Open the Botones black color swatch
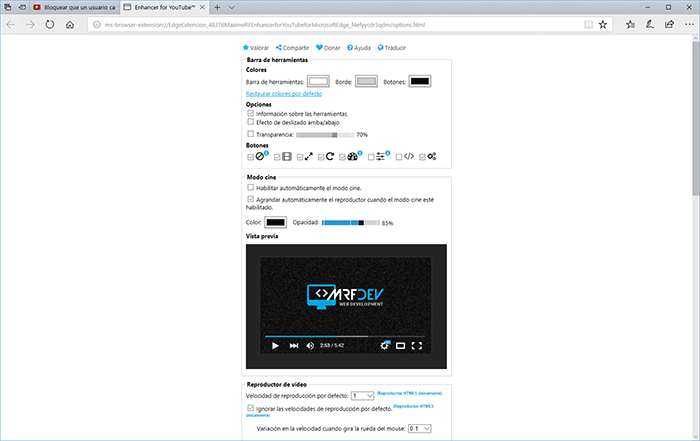Screen dimensions: 700x441 420,81
